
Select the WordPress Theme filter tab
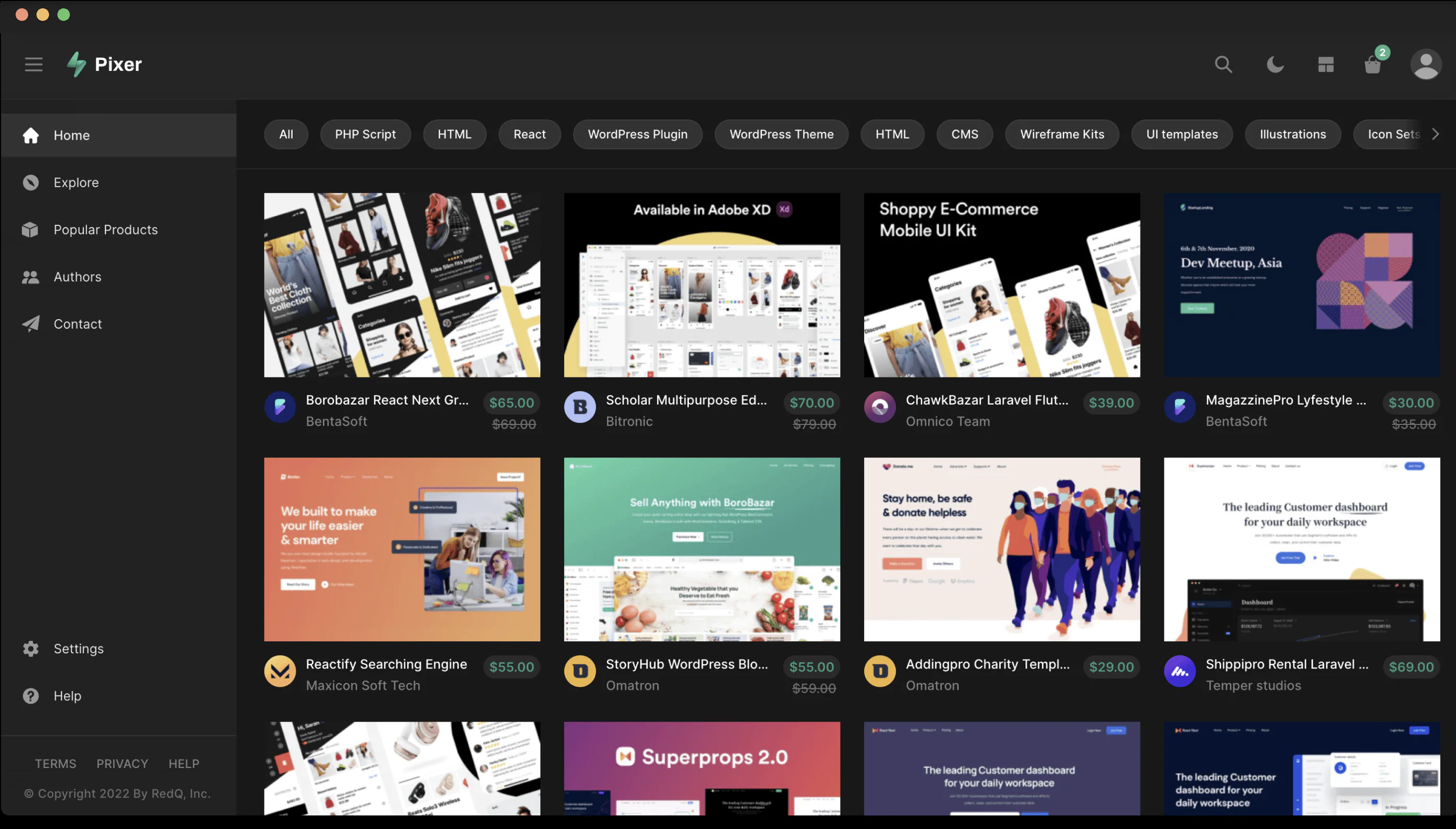click(781, 134)
